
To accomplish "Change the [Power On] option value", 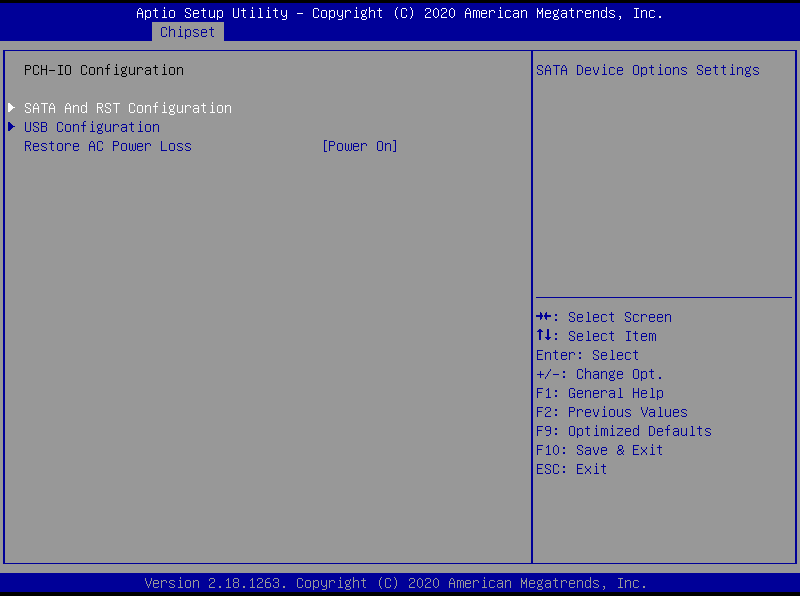I will (x=360, y=146).
